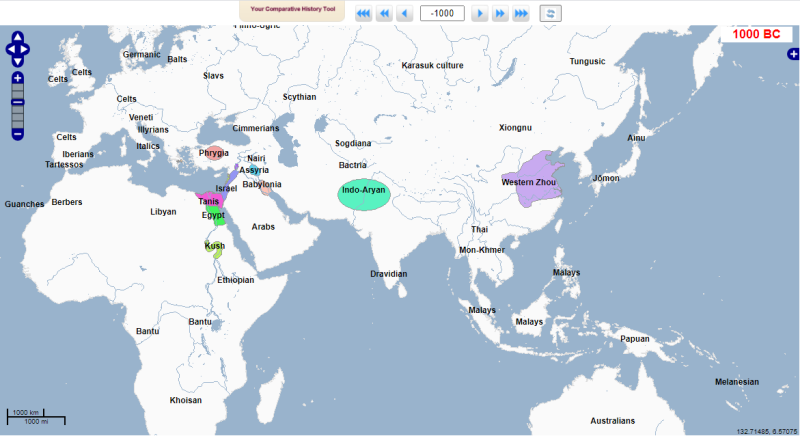This screenshot has width=800, height=436.
Task: Click the Ethiopian label
Action: (x=236, y=280)
